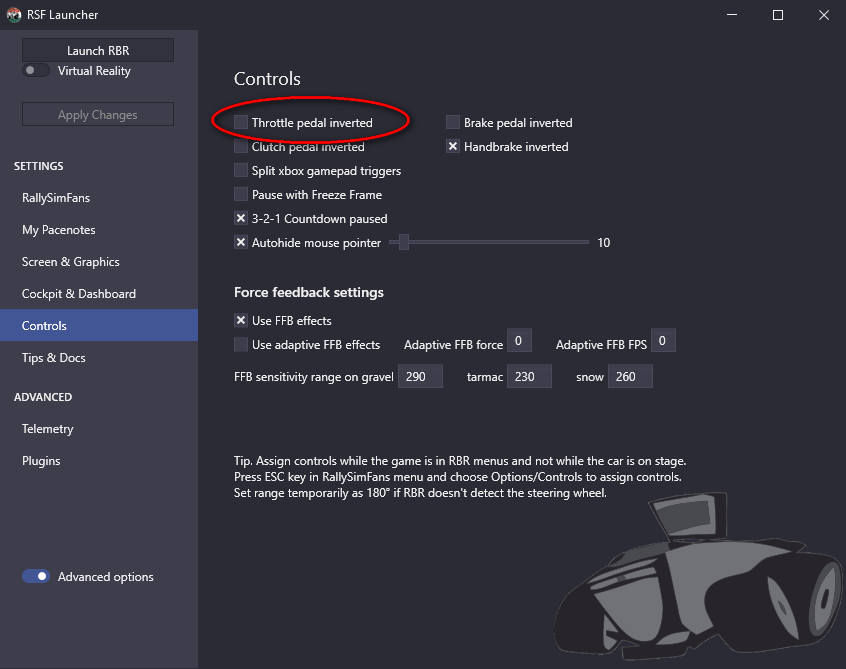Enable Split xbox gamepad triggers
846x669 pixels.
[241, 170]
